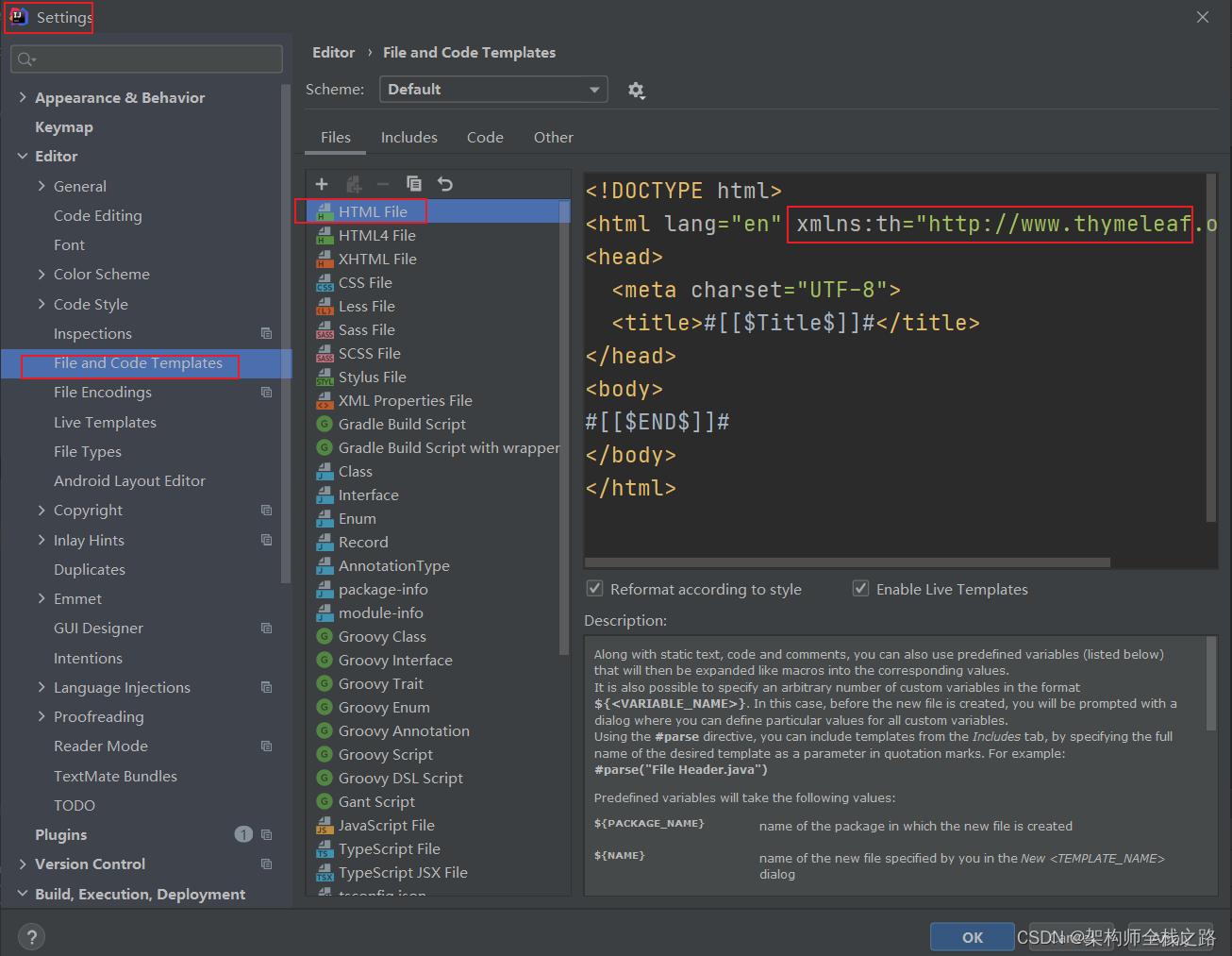
Task: Click the Less File template icon
Action: click(x=325, y=306)
